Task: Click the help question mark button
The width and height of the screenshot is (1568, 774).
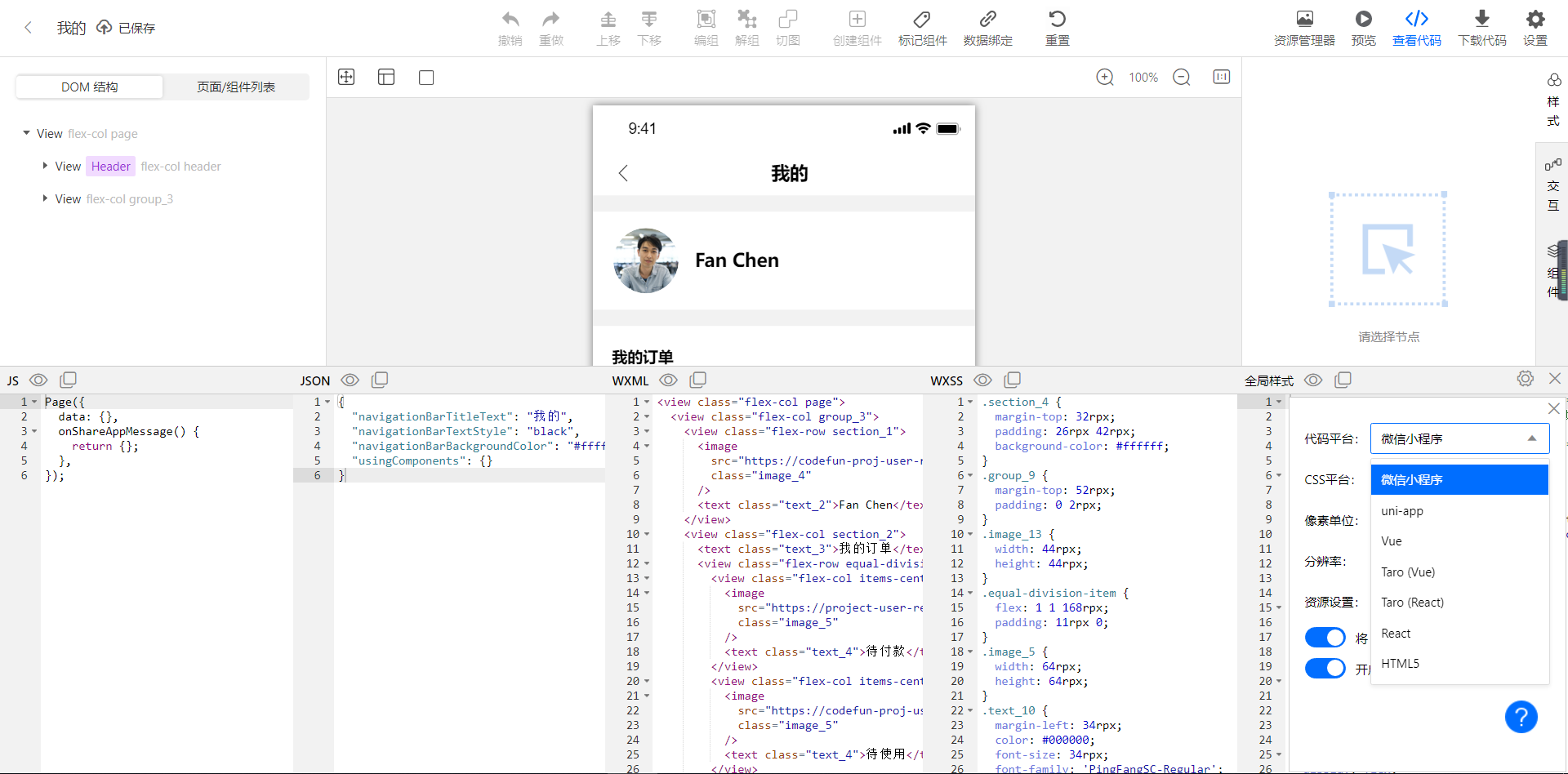Action: click(x=1521, y=717)
